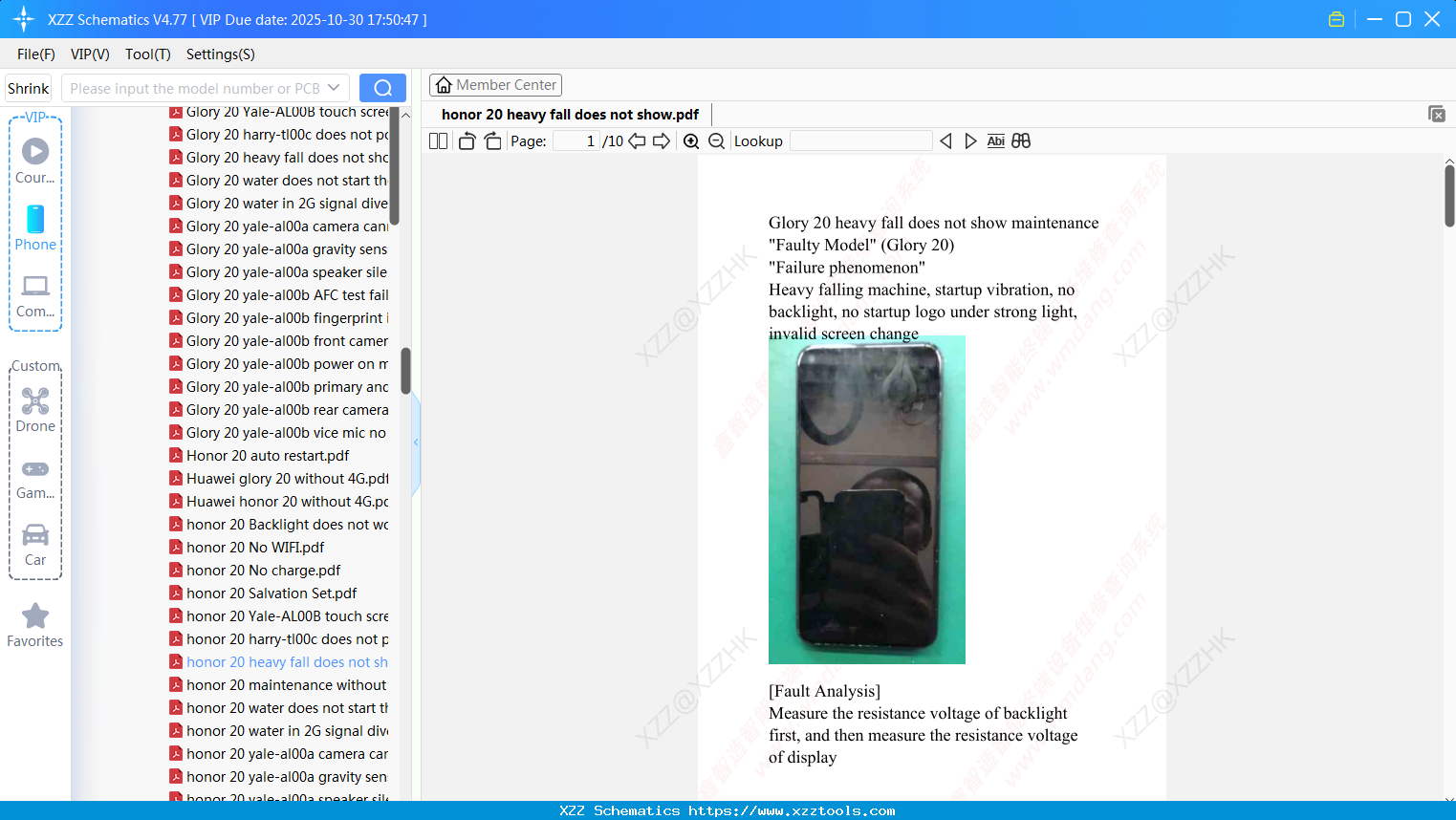
Task: Open Huawei glory 20 without 4G.pdf
Action: pos(279,479)
